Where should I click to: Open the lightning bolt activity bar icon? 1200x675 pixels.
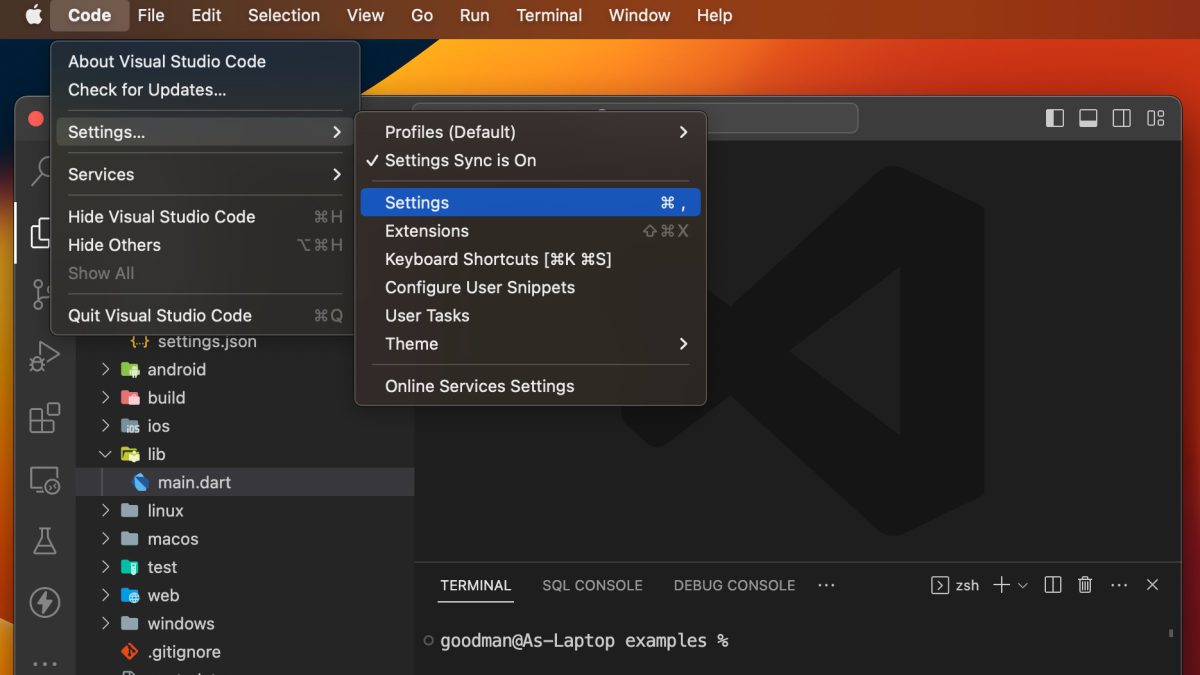click(x=44, y=602)
